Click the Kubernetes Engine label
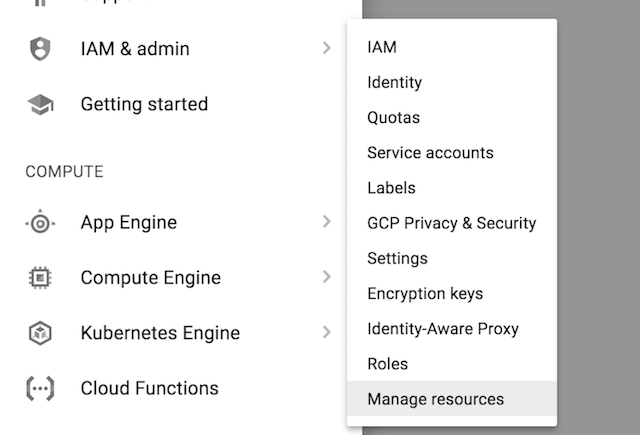 (x=160, y=333)
